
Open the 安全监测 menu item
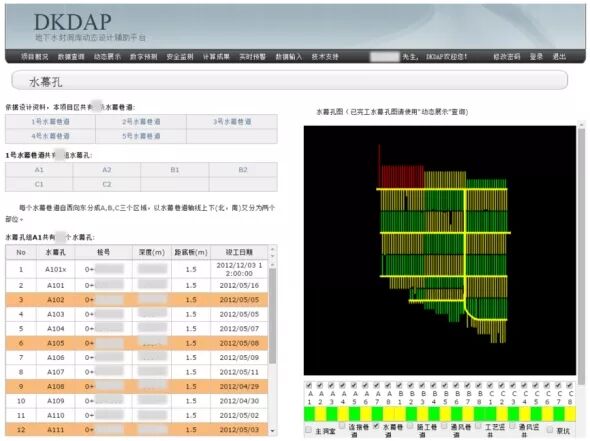coord(180,57)
